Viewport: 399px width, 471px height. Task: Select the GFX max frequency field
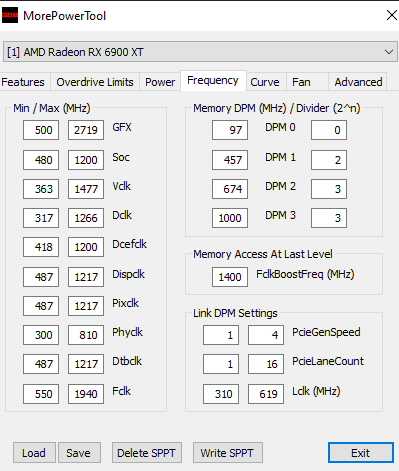click(86, 130)
